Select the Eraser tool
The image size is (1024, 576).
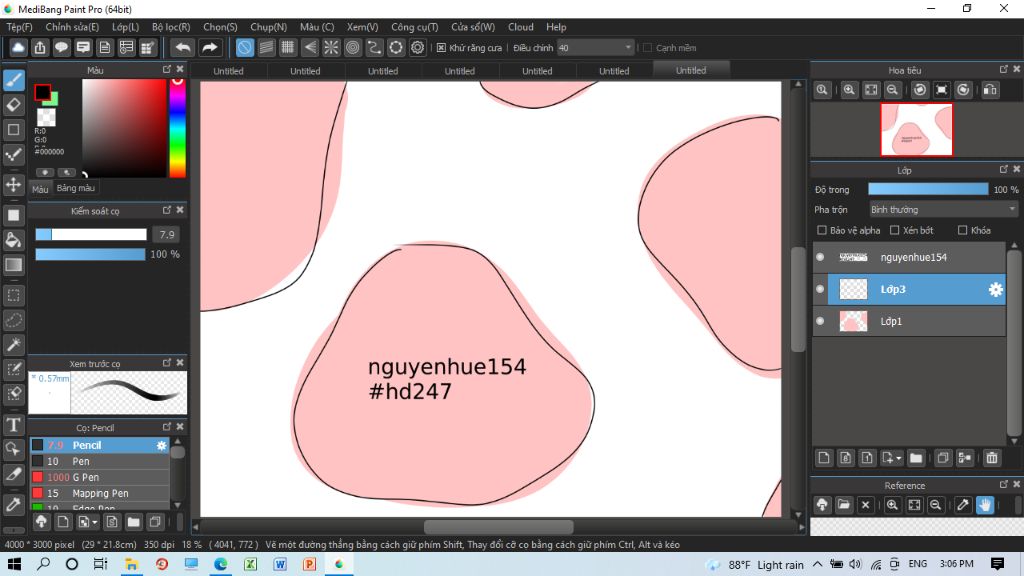click(14, 104)
